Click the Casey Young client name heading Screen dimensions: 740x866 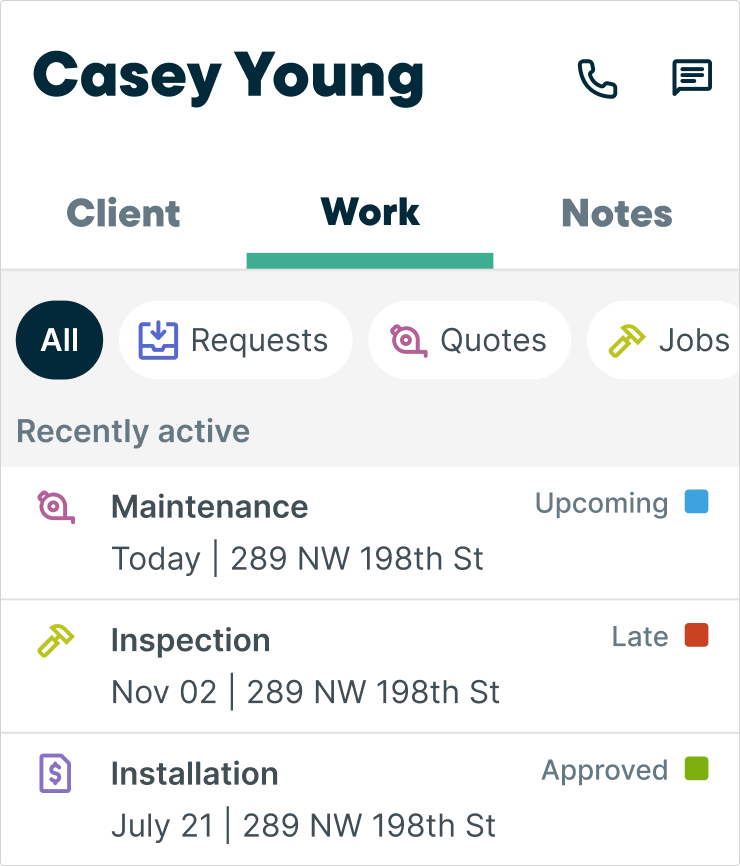(229, 78)
